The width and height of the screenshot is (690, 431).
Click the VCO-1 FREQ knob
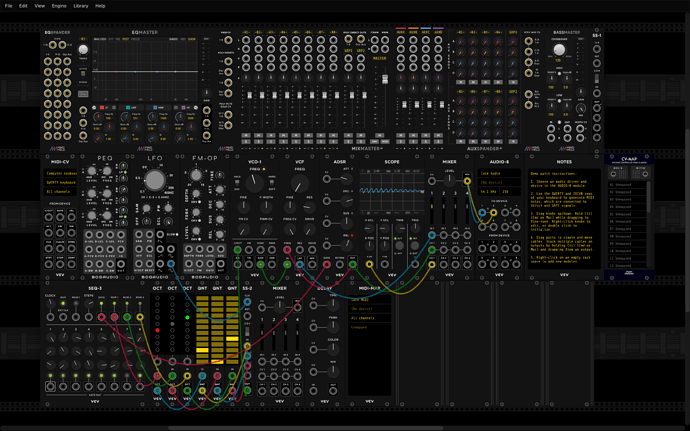[x=255, y=183]
